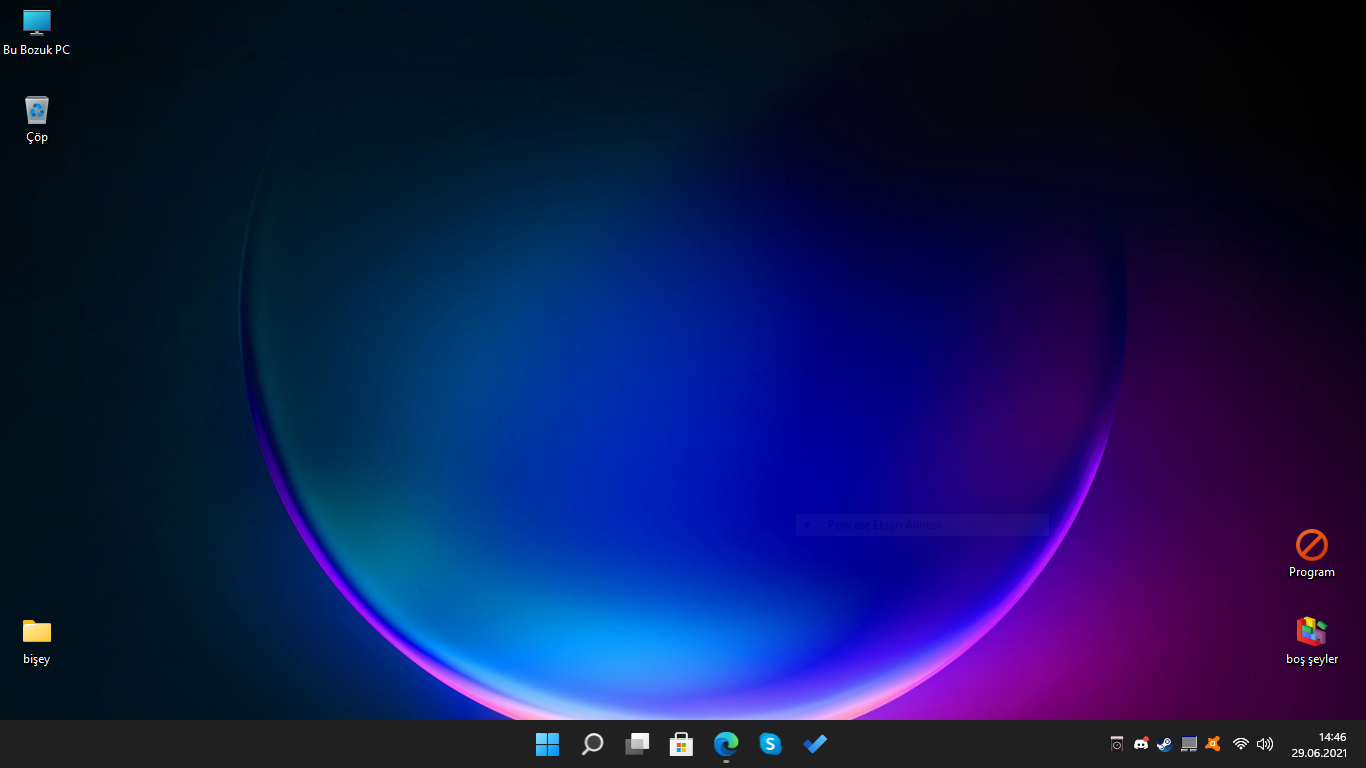
Task: Select the Çöp recycle bin icon
Action: click(x=37, y=119)
